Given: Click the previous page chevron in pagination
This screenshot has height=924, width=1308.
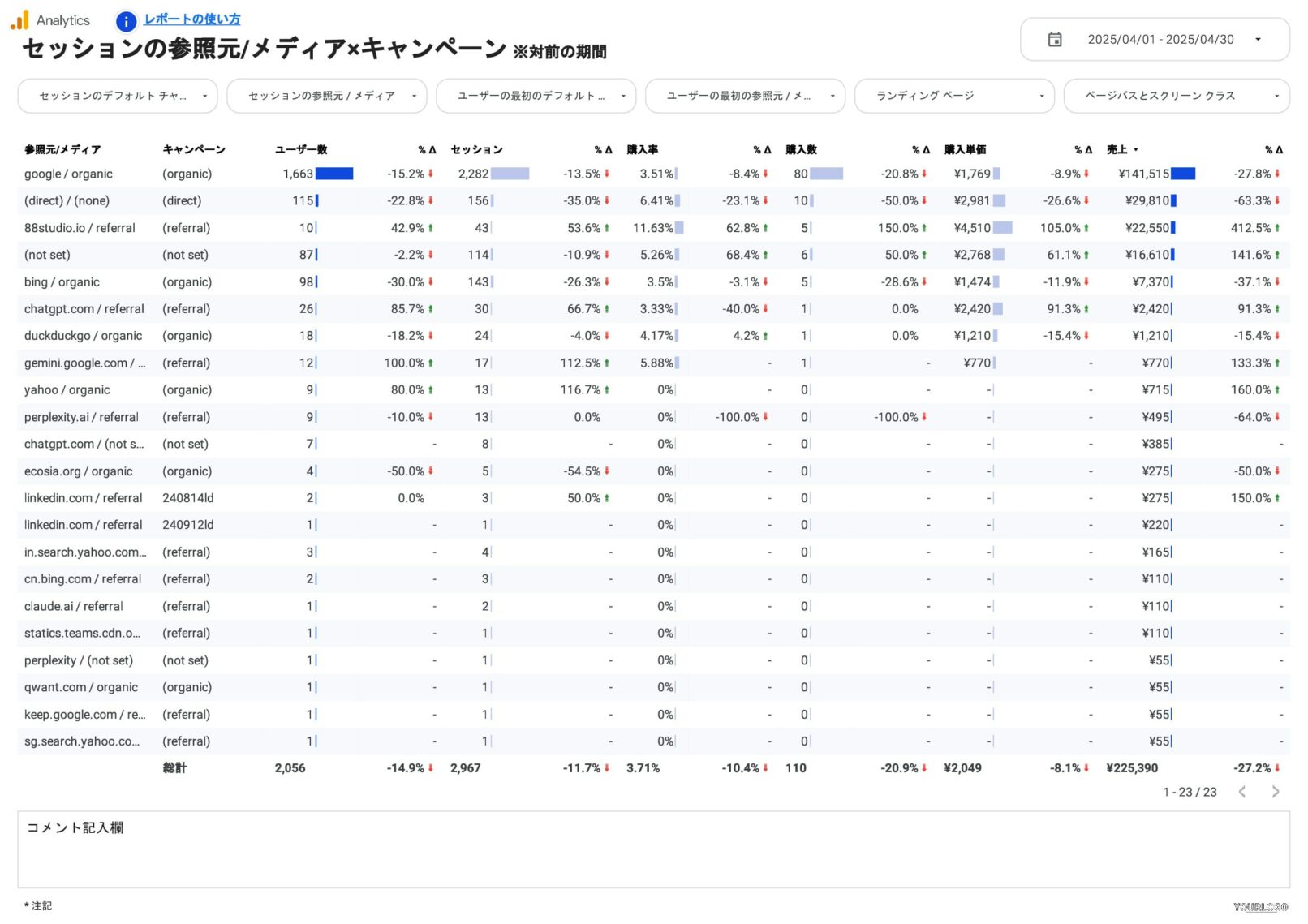Looking at the screenshot, I should tap(1243, 792).
